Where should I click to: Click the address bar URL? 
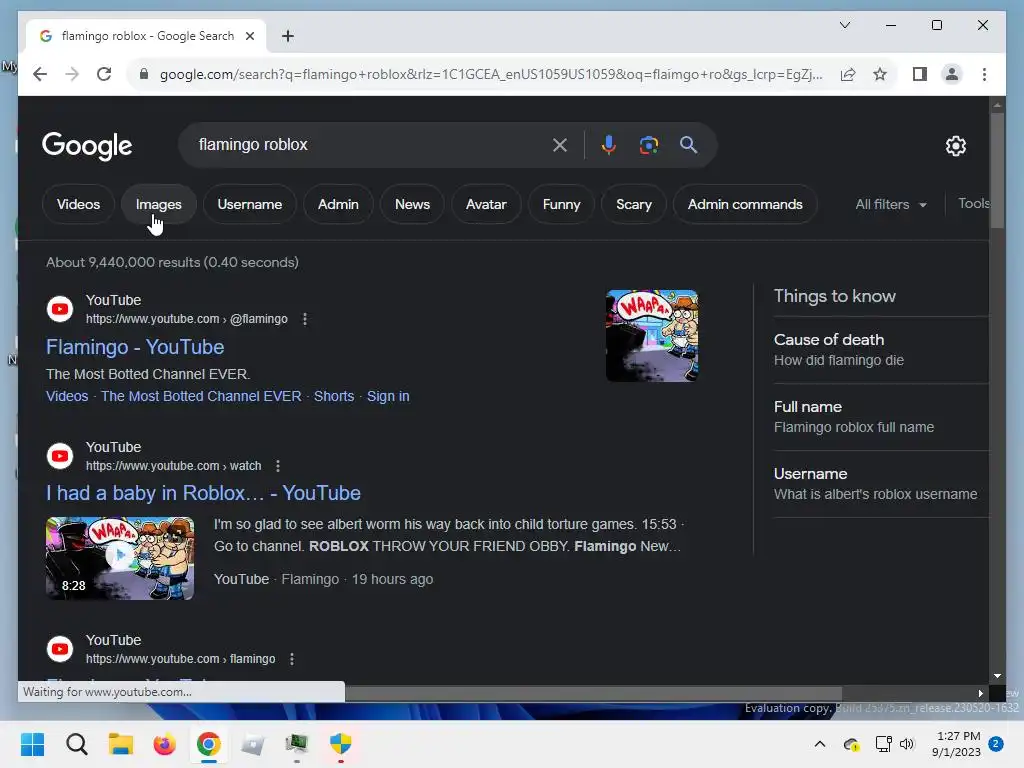click(x=491, y=74)
